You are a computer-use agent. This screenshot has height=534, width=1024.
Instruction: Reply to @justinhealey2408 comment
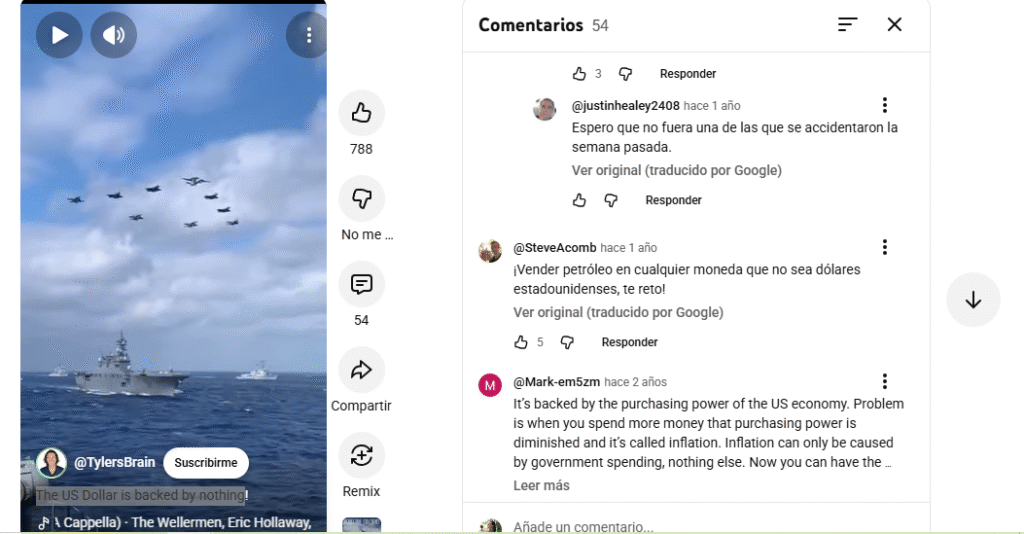pos(673,200)
